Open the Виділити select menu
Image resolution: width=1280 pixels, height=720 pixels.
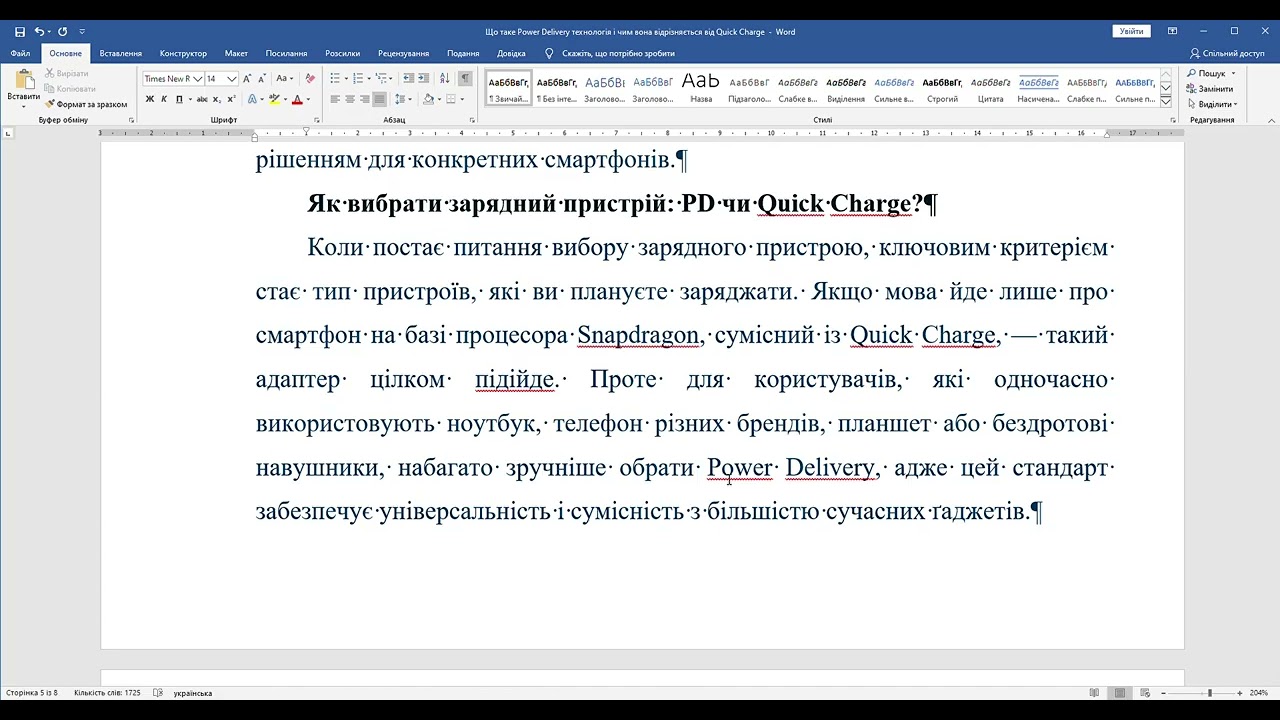[1212, 104]
